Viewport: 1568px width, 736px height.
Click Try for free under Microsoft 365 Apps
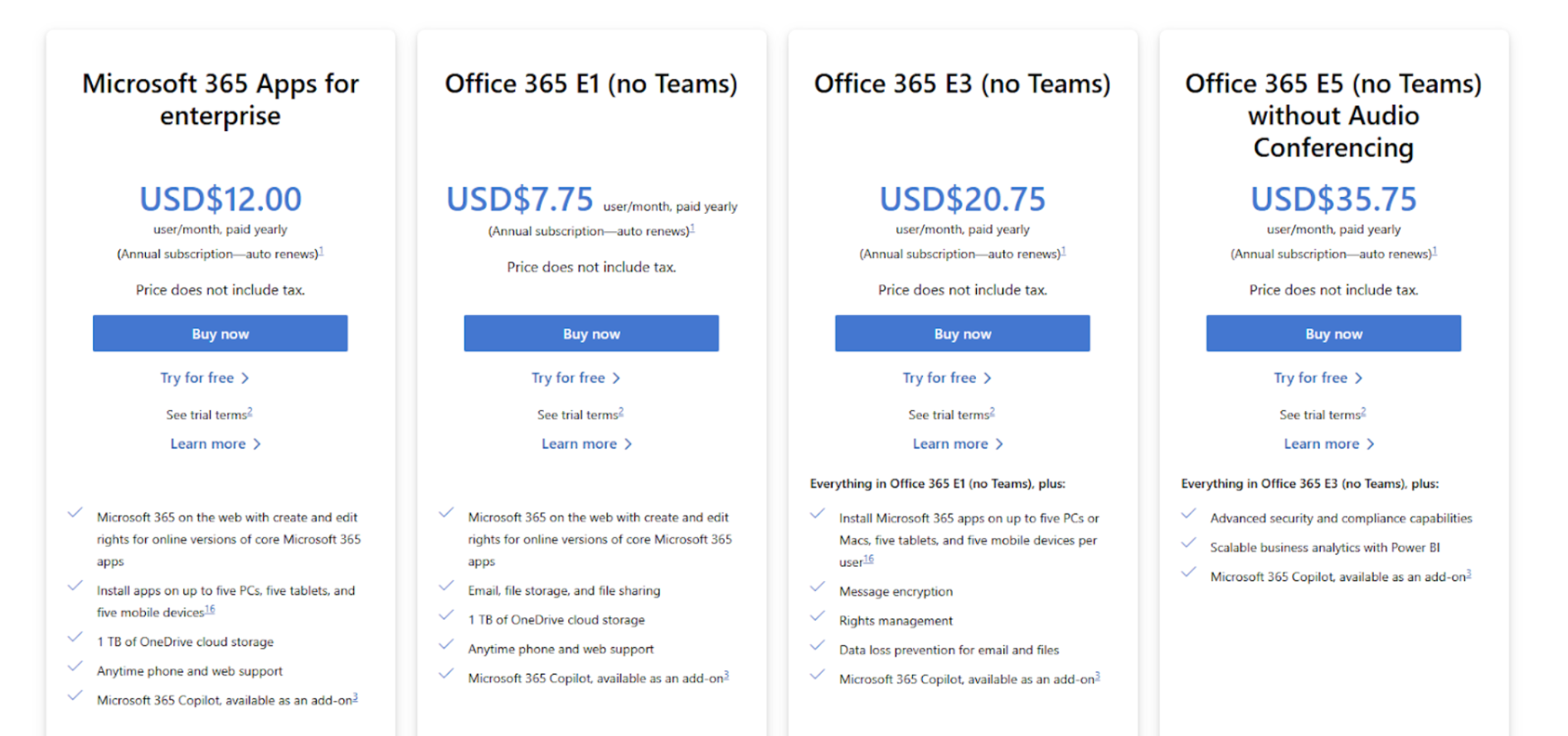point(205,377)
